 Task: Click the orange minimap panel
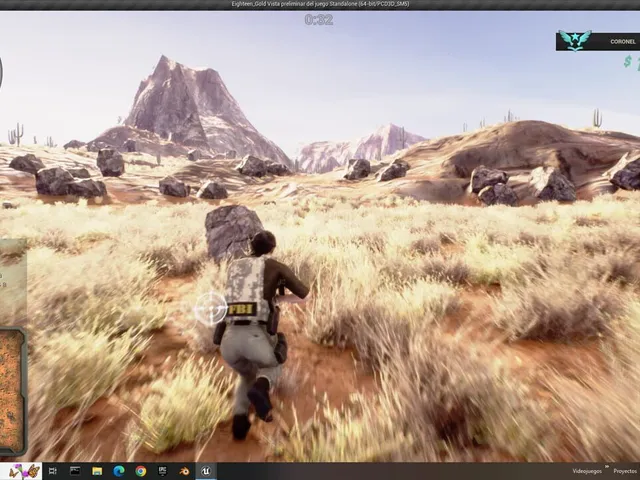click(x=13, y=391)
